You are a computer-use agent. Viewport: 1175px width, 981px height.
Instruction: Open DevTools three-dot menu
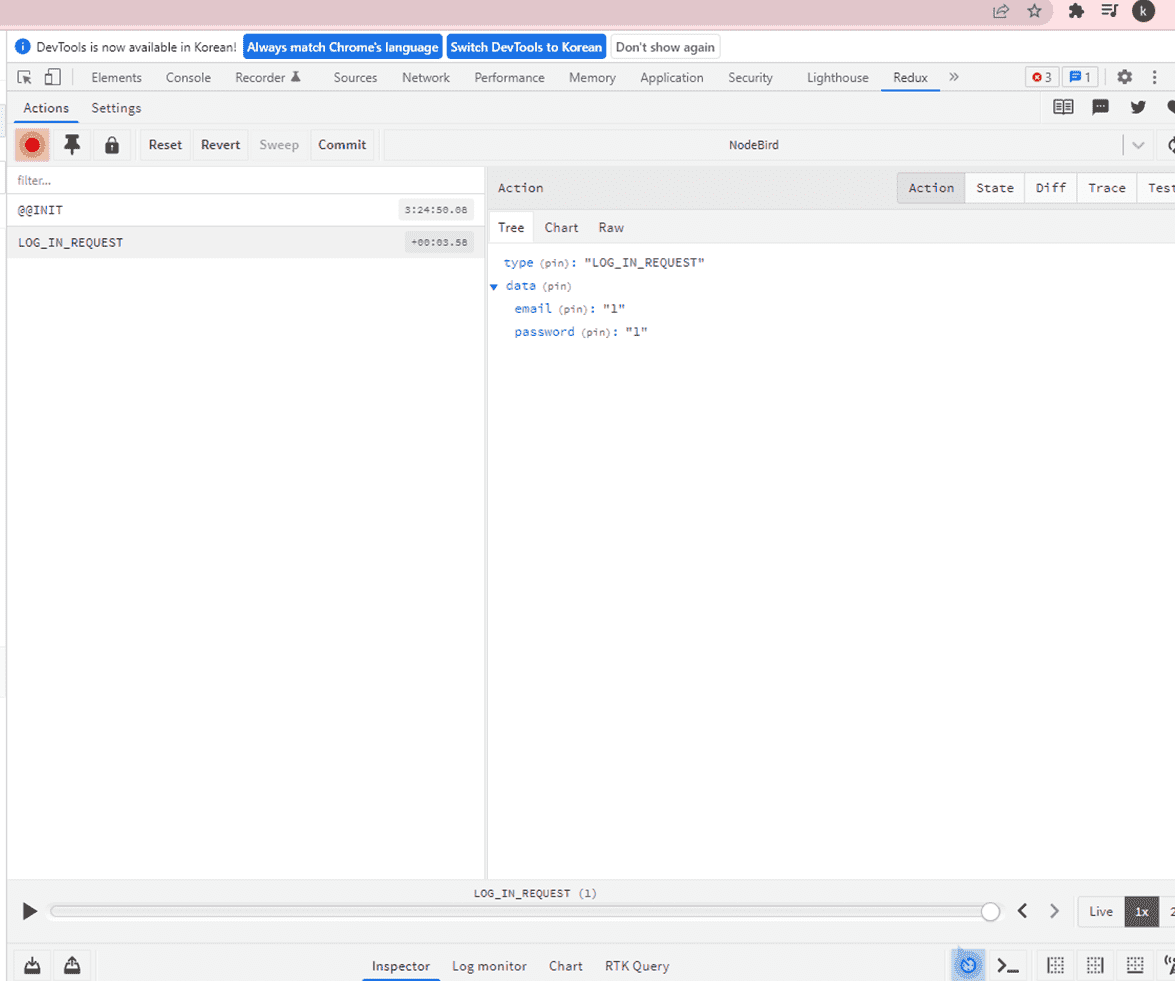click(x=1154, y=77)
